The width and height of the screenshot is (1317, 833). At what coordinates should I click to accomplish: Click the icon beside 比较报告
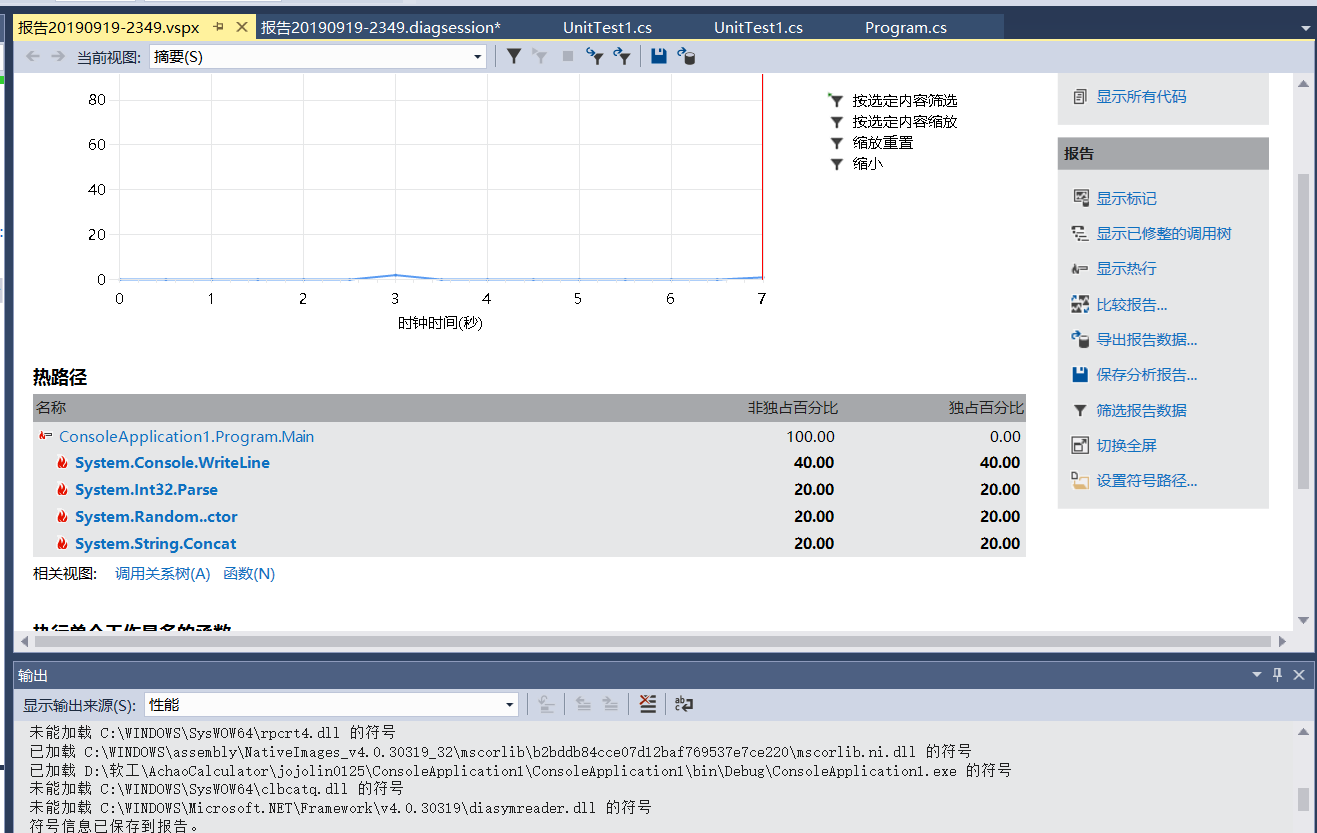pyautogui.click(x=1080, y=304)
